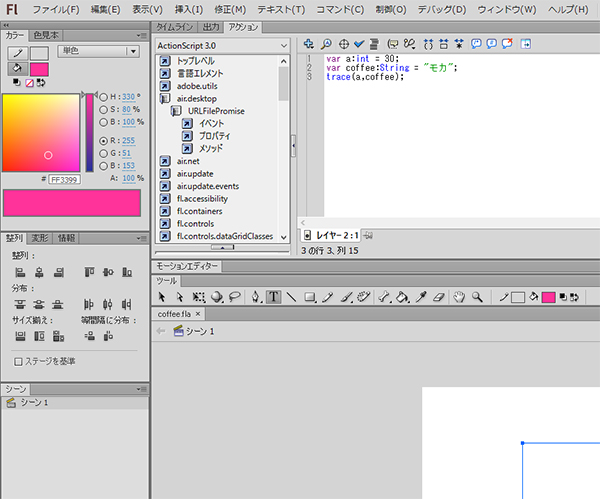Select the Pencil tool
The height and width of the screenshot is (499, 600).
click(x=328, y=297)
